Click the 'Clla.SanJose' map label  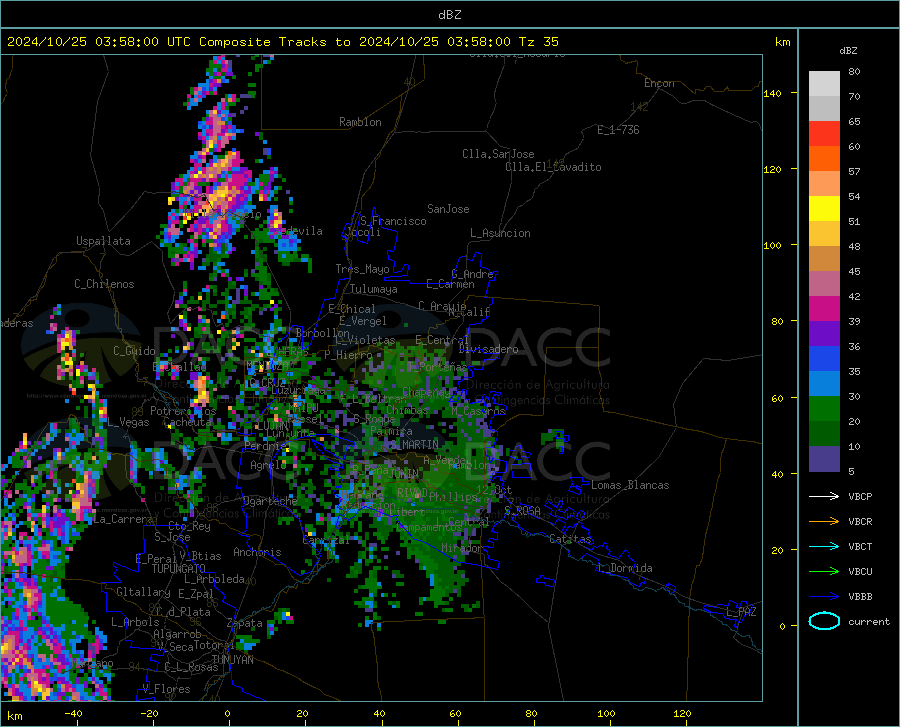498,154
